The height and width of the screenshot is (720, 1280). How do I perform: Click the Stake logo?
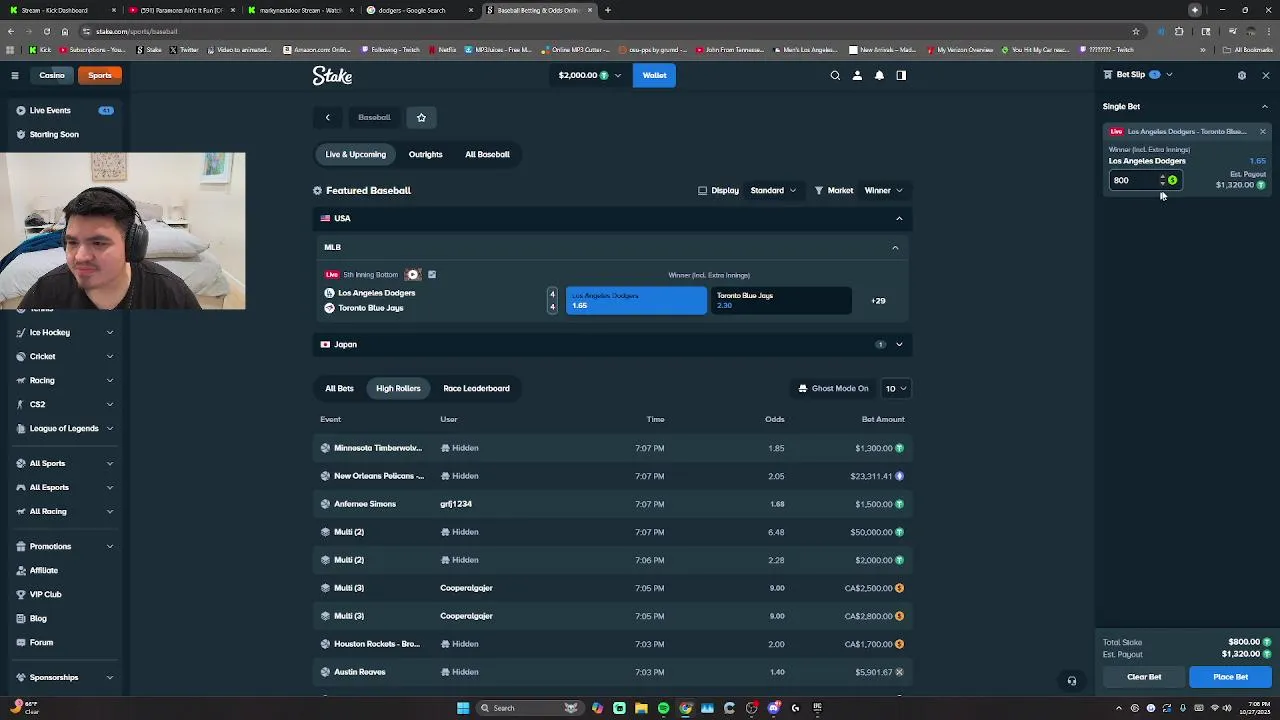coord(332,75)
